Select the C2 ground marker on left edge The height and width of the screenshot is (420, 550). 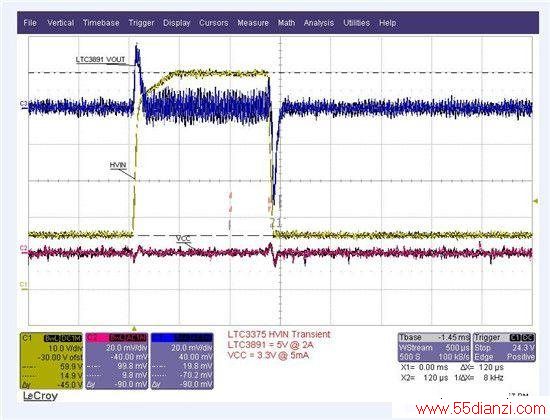[x=24, y=248]
